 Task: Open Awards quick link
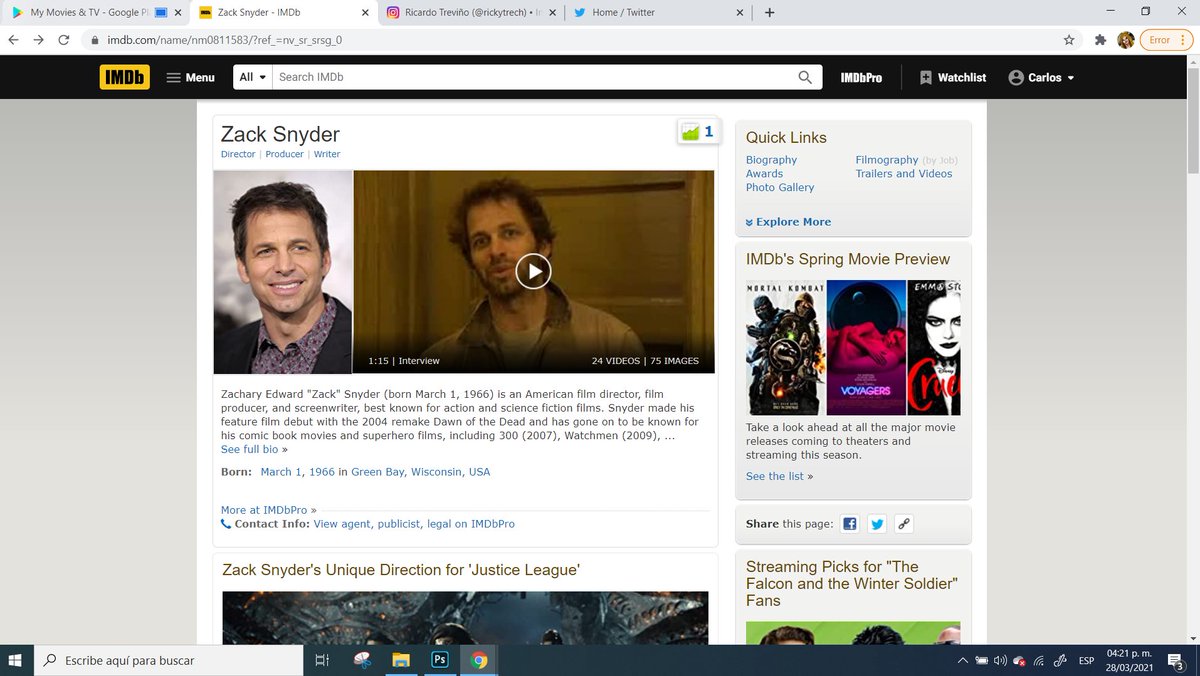click(764, 174)
